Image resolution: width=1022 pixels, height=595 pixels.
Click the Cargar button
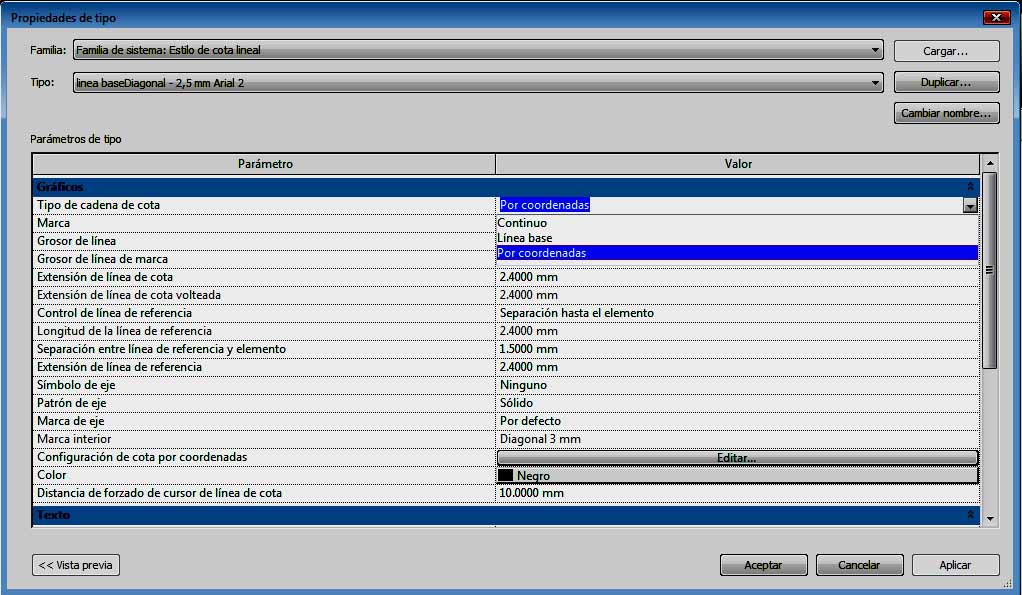pyautogui.click(x=946, y=51)
